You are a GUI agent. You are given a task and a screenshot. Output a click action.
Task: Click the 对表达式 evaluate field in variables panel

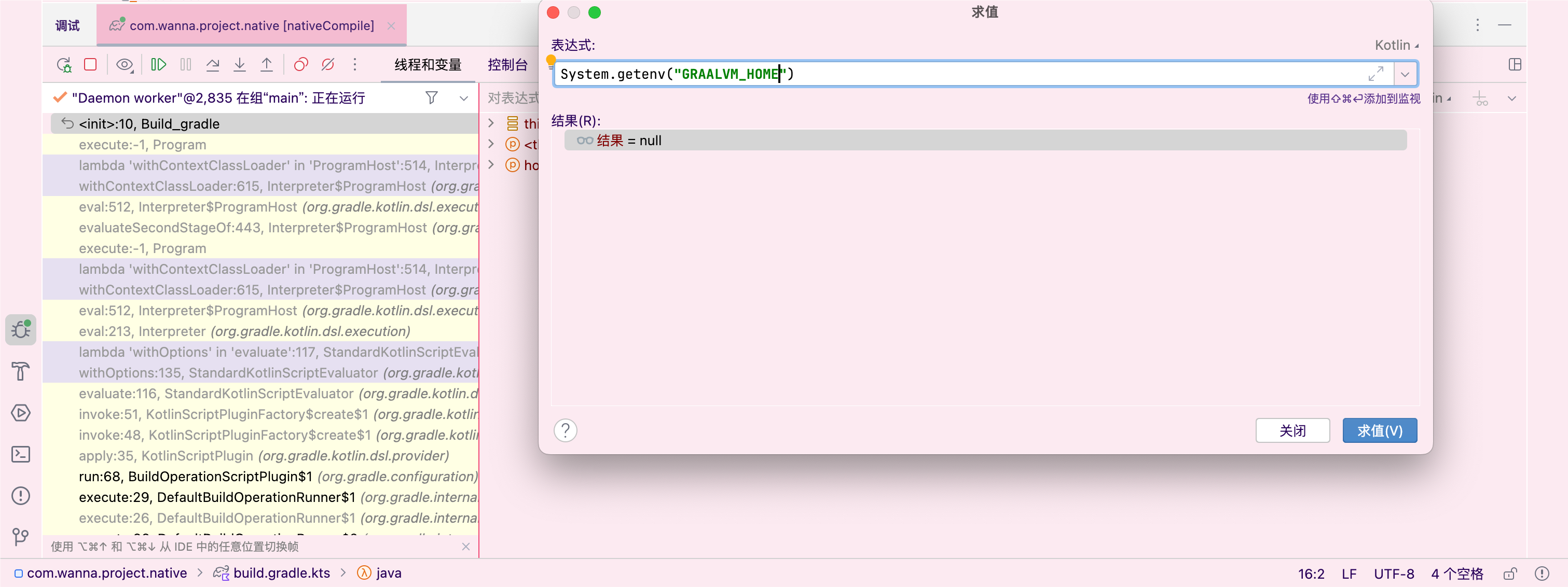(x=513, y=98)
